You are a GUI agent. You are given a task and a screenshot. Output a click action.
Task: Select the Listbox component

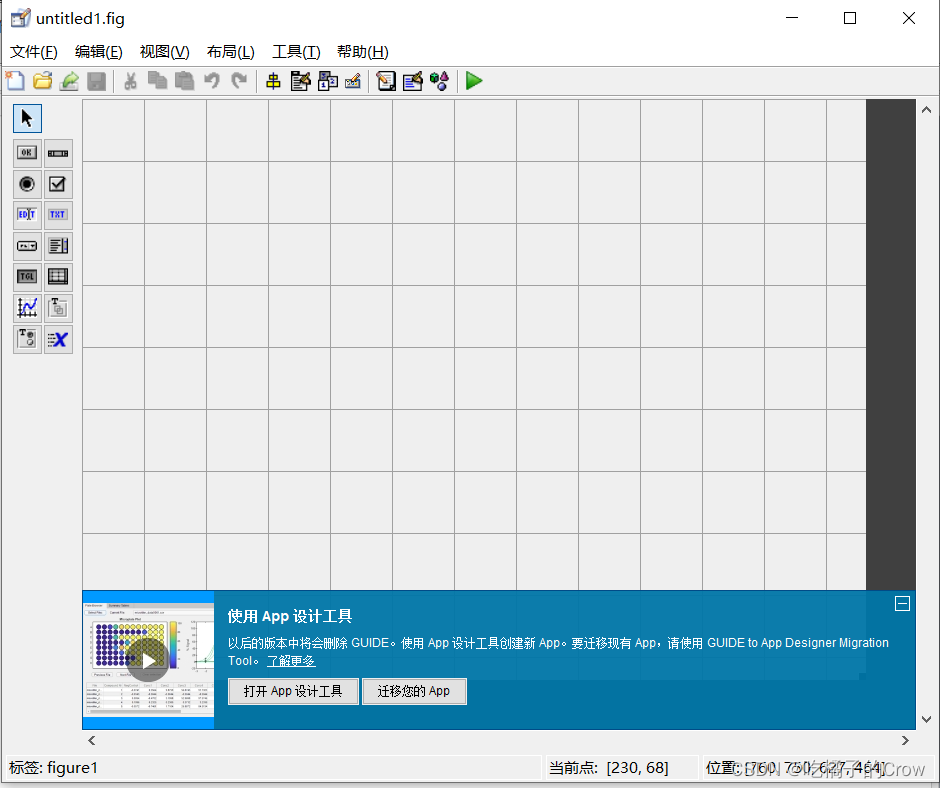tap(58, 246)
